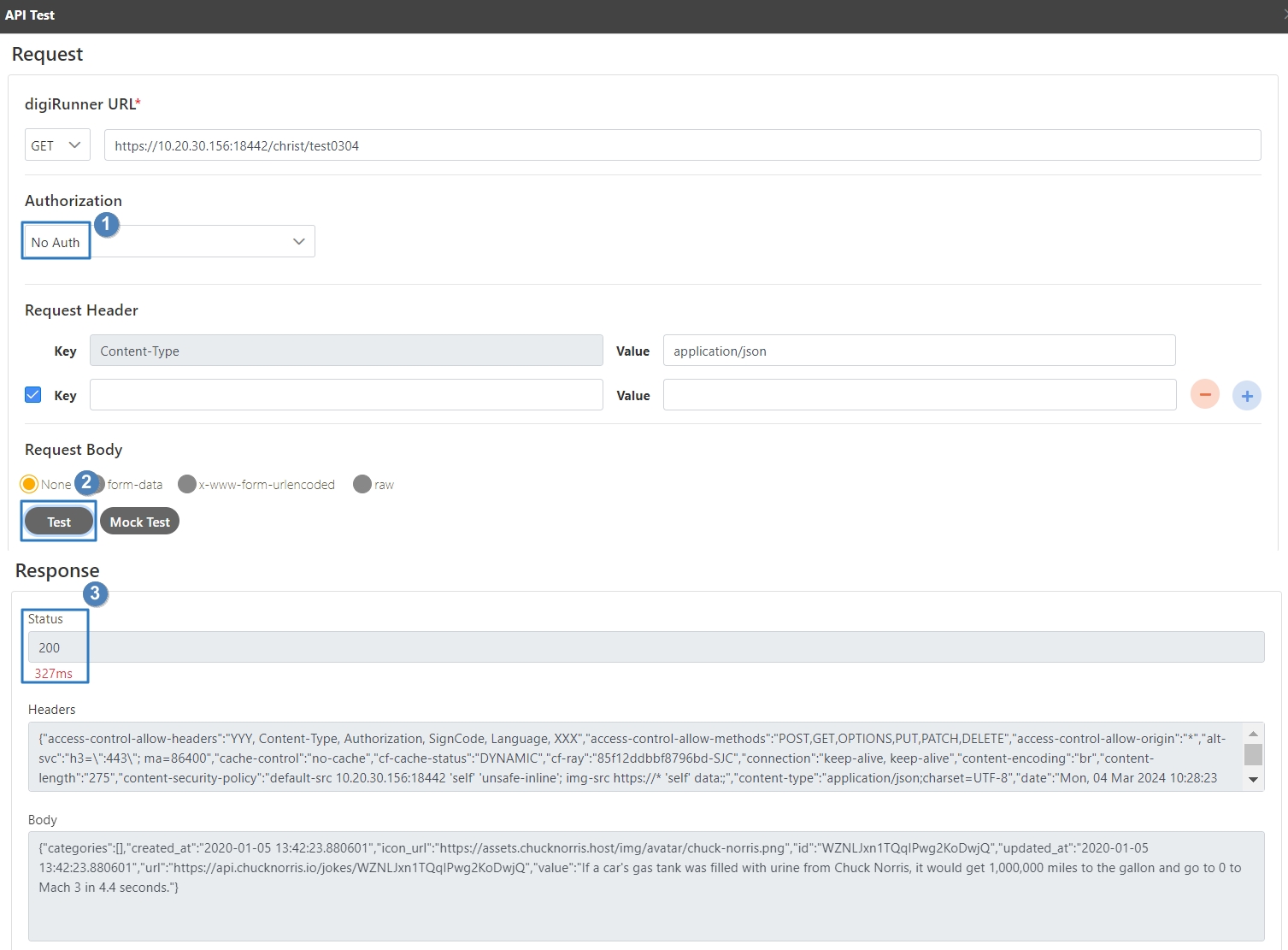Click the empty second Key input field
Viewport: 1288px width, 950px height.
346,395
